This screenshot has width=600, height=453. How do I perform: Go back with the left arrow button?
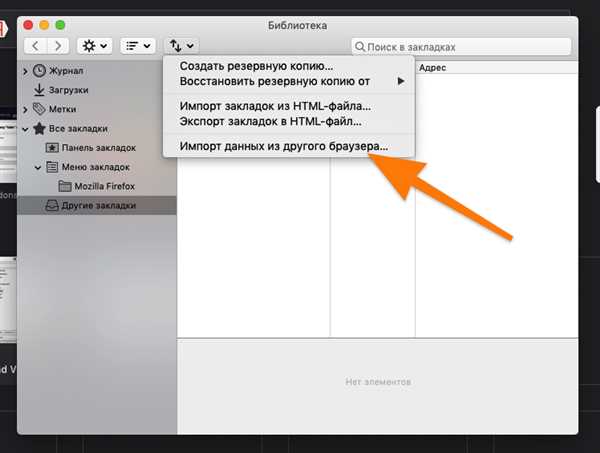[x=35, y=46]
